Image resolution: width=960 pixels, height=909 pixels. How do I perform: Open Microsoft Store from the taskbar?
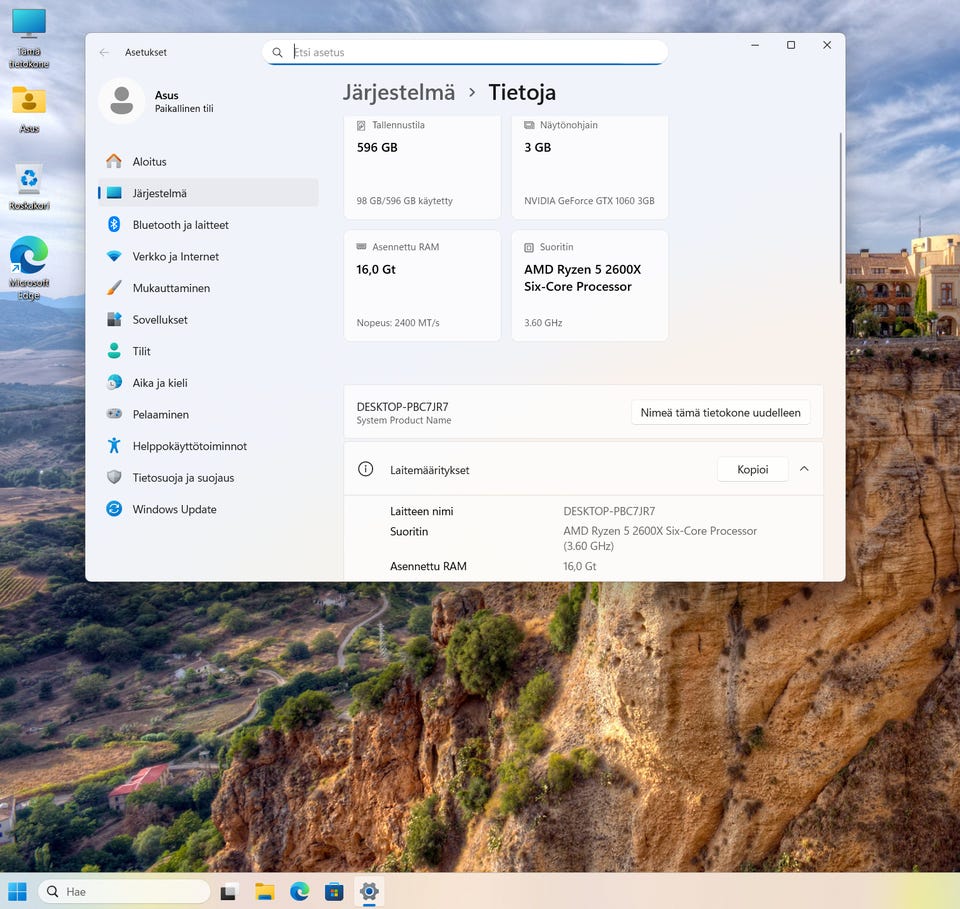tap(334, 892)
